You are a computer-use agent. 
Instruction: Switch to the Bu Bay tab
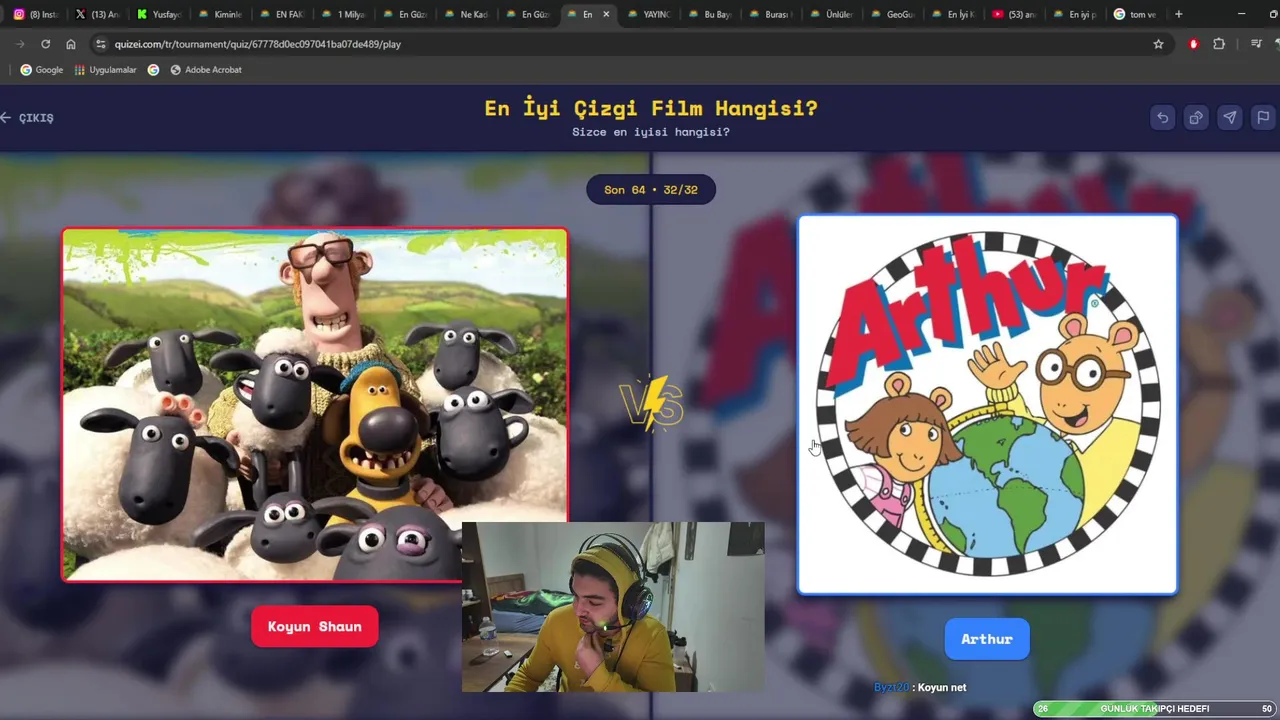point(710,14)
